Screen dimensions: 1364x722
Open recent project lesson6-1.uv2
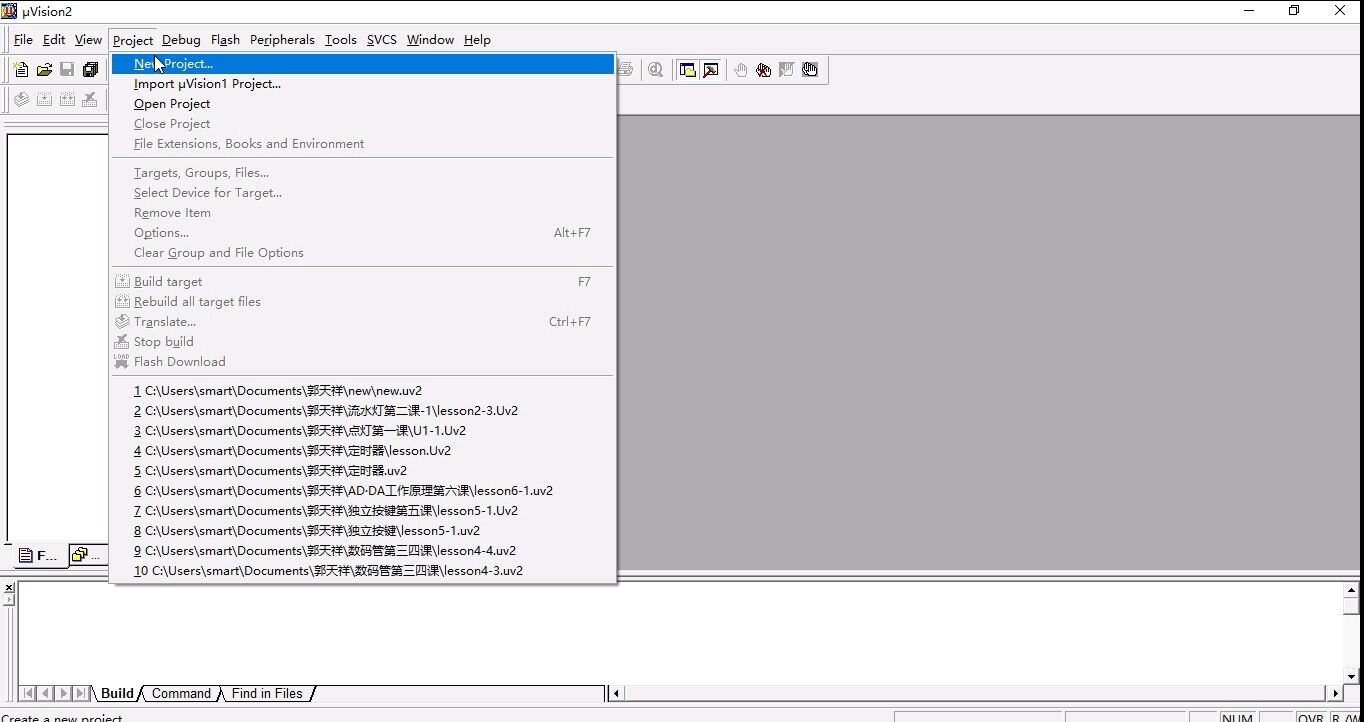click(362, 491)
